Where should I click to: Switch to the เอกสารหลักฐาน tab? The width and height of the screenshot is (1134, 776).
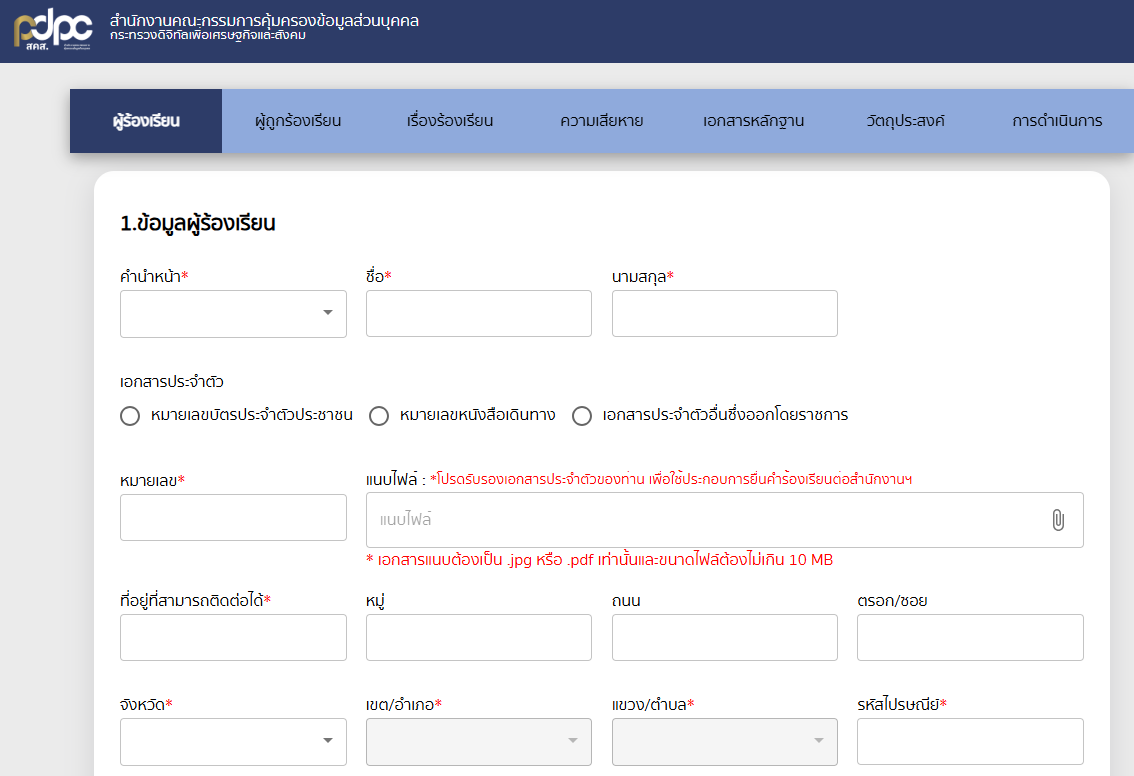753,121
